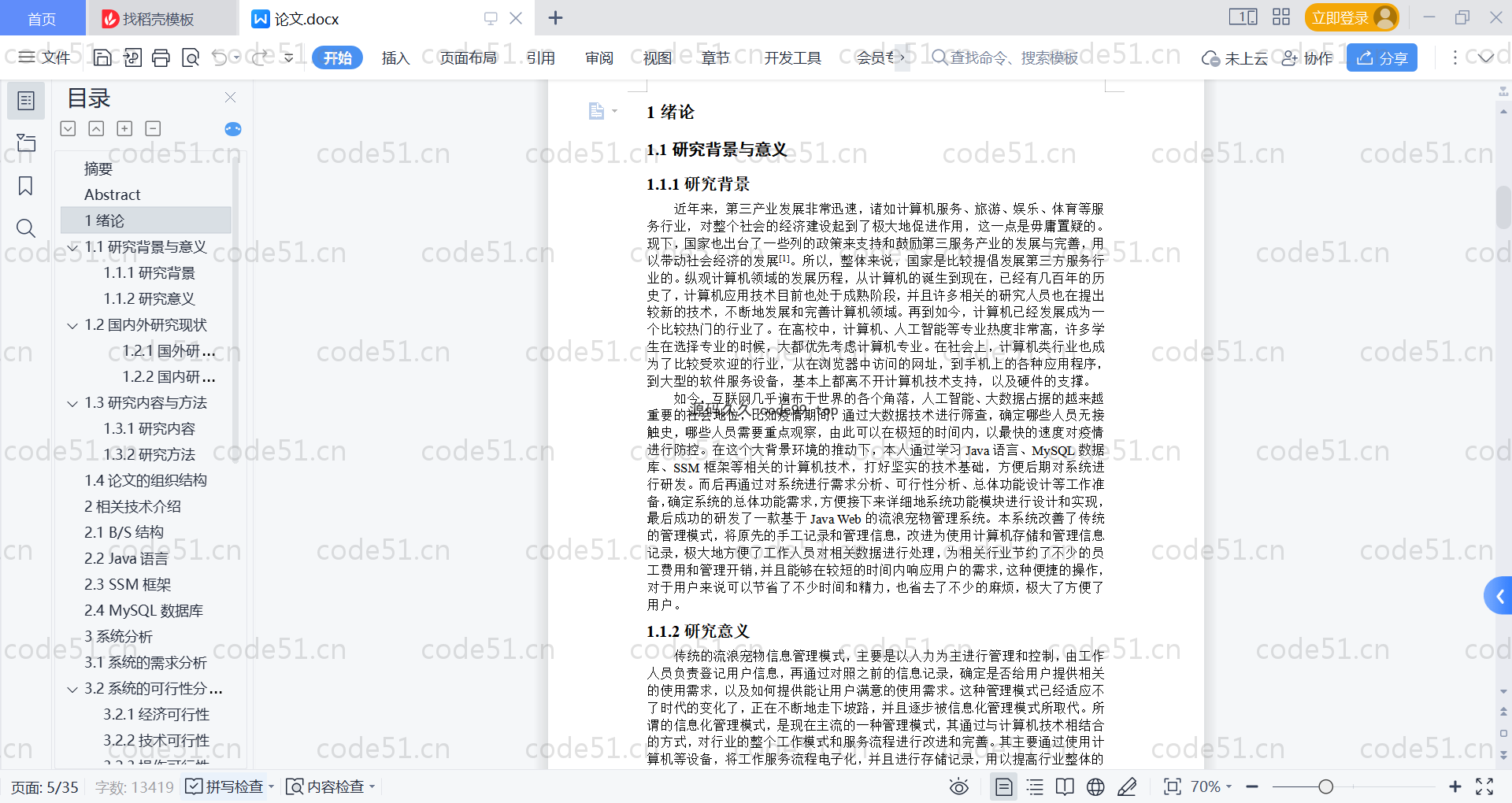
Task: Collapse the 1.2 国内外研究现状 node
Action: (x=72, y=325)
